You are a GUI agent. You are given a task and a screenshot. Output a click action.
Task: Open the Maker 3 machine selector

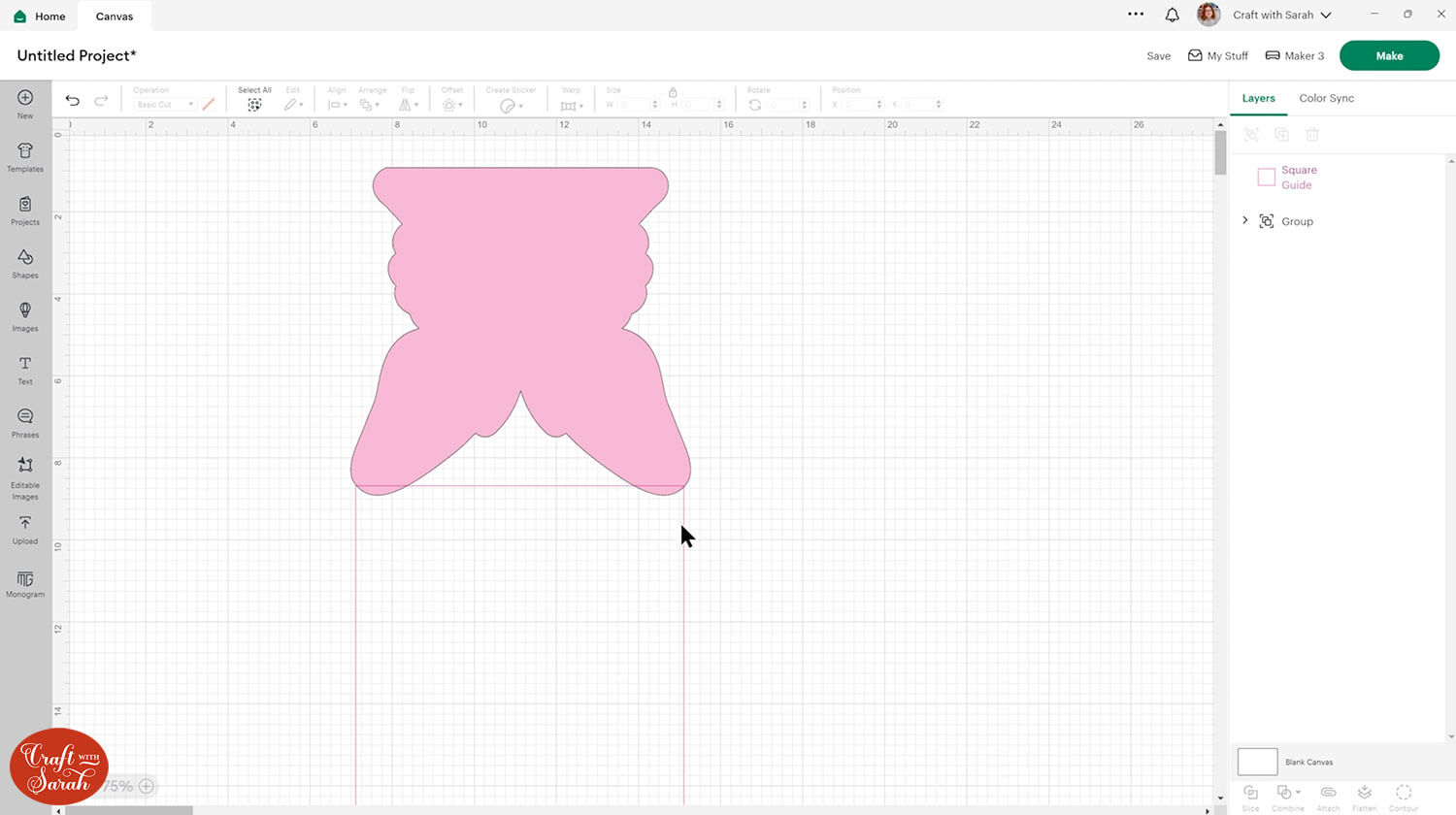tap(1295, 55)
